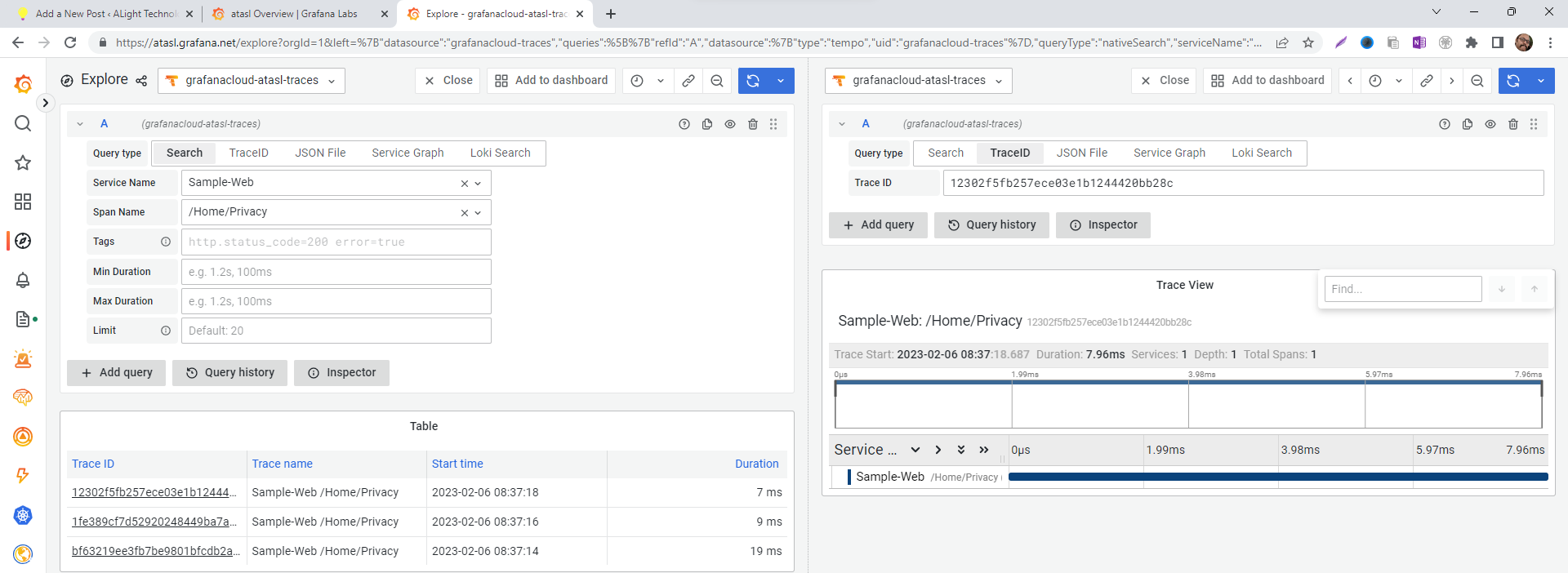Jump to previous Find result in Trace View
Image resolution: width=1568 pixels, height=573 pixels.
[x=1535, y=289]
